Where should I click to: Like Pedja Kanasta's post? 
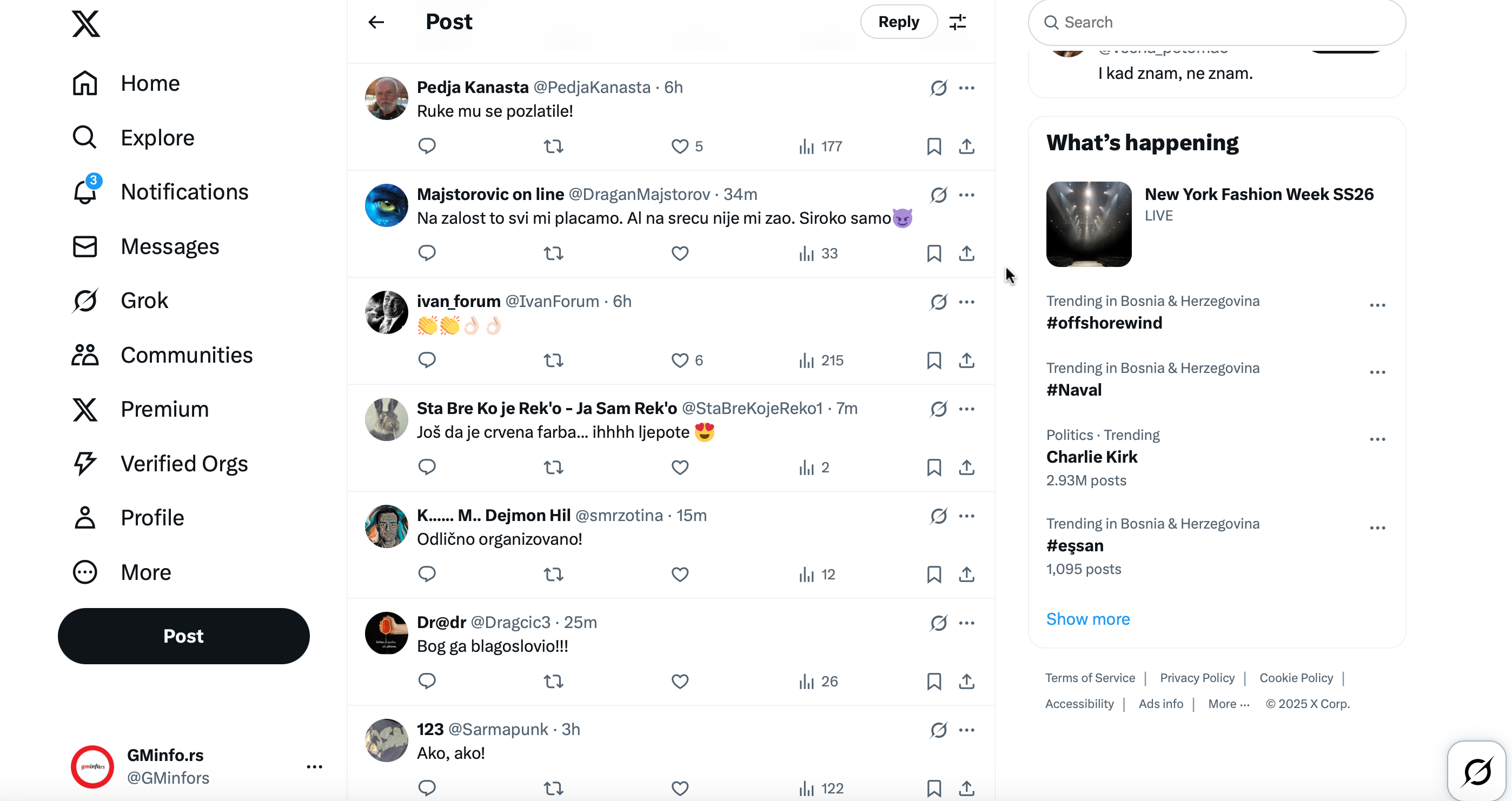679,146
